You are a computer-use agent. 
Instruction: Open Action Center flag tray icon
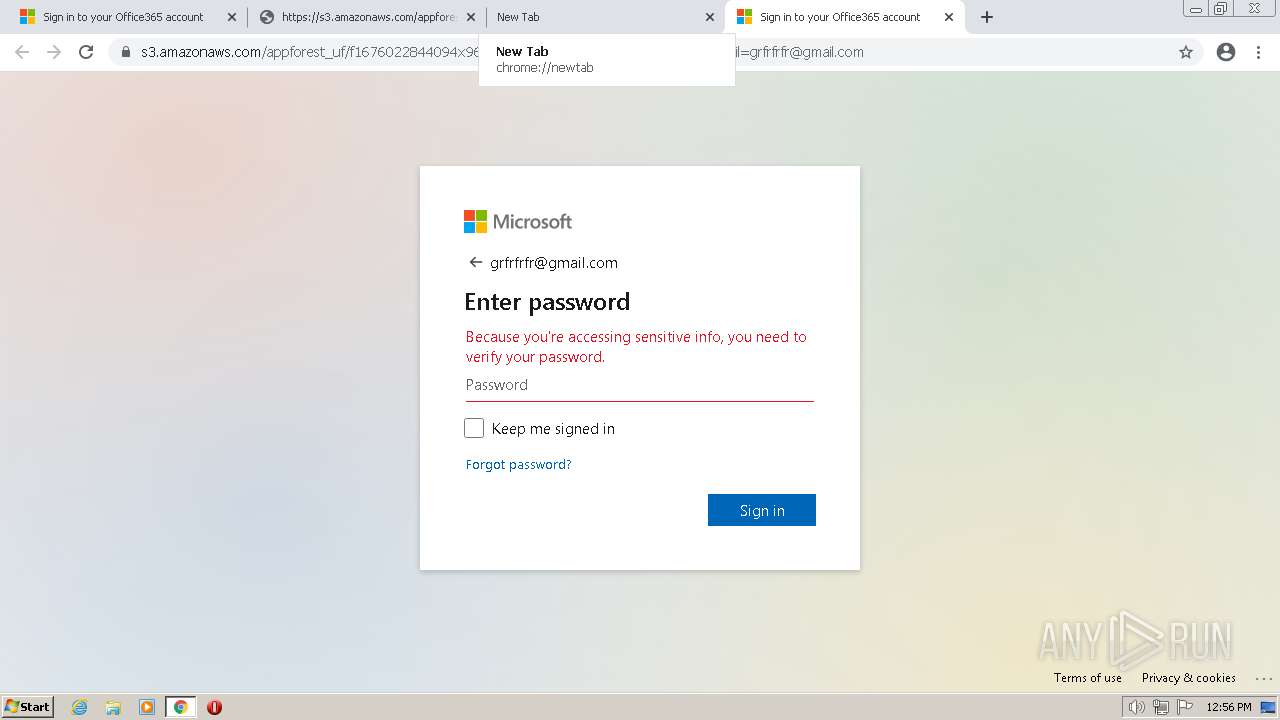pyautogui.click(x=1185, y=707)
